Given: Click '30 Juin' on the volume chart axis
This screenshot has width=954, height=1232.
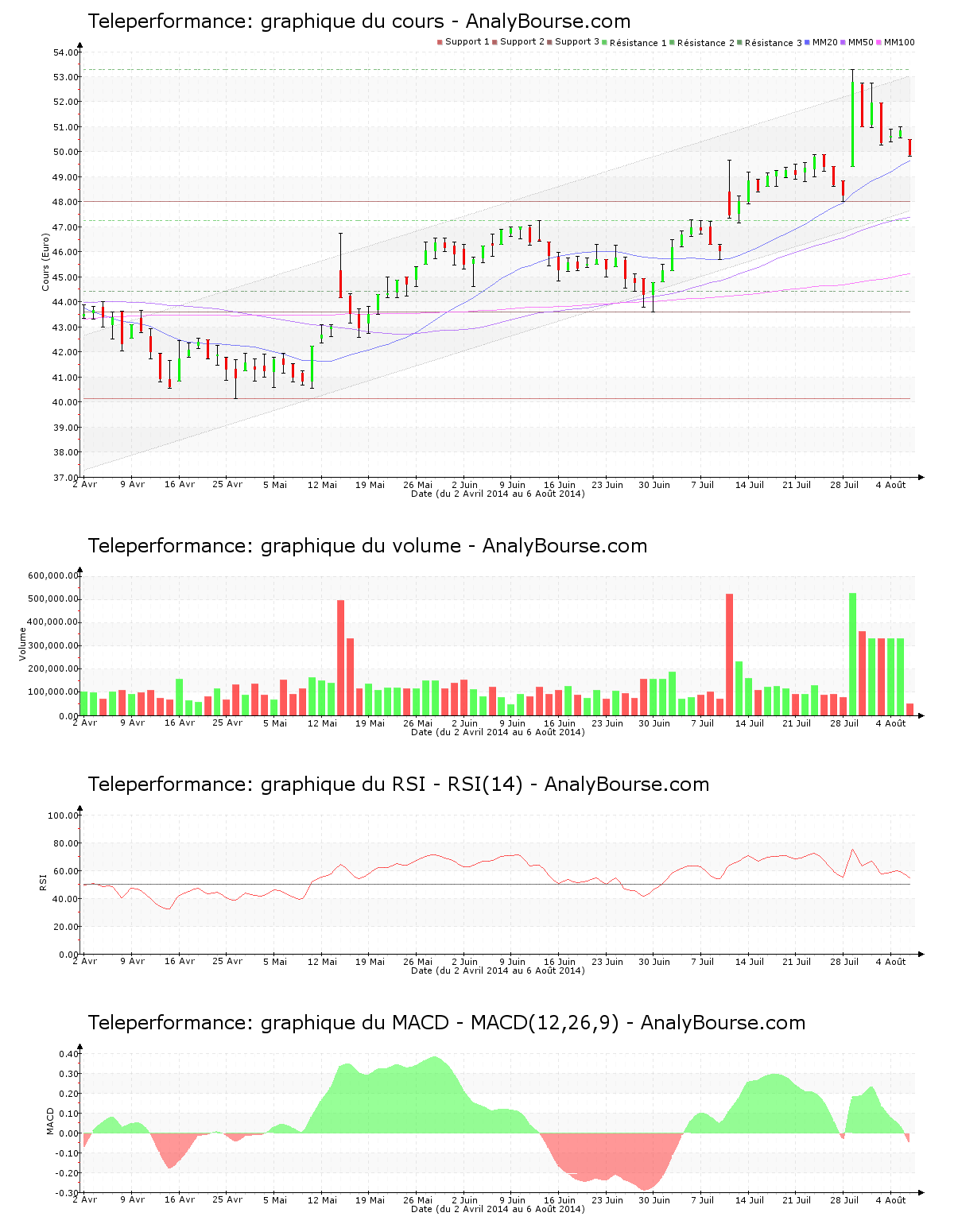Looking at the screenshot, I should pos(654,723).
